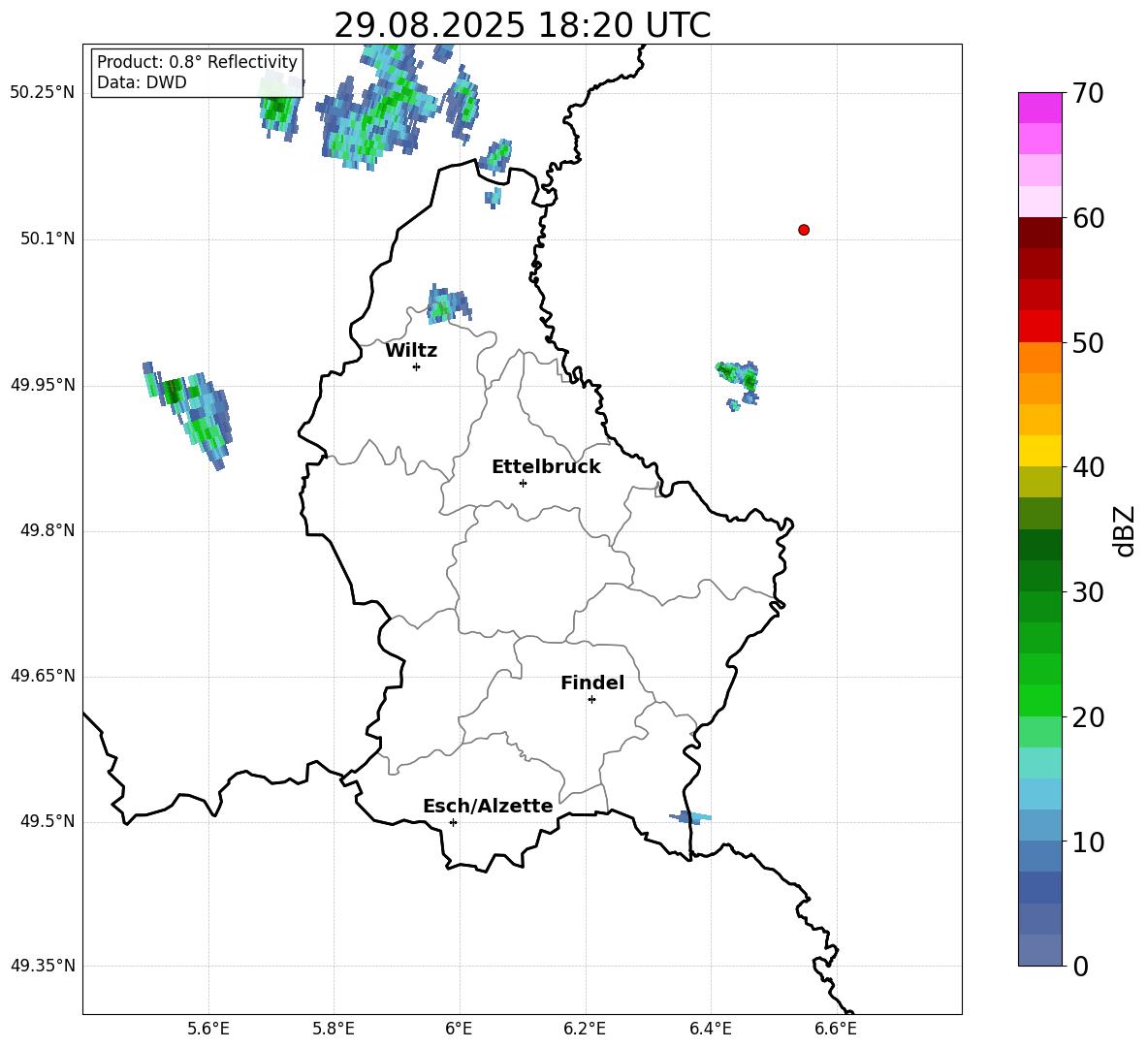Click the '6.6°E' longitude label
Image resolution: width=1148 pixels, height=1048 pixels.
(x=836, y=1029)
